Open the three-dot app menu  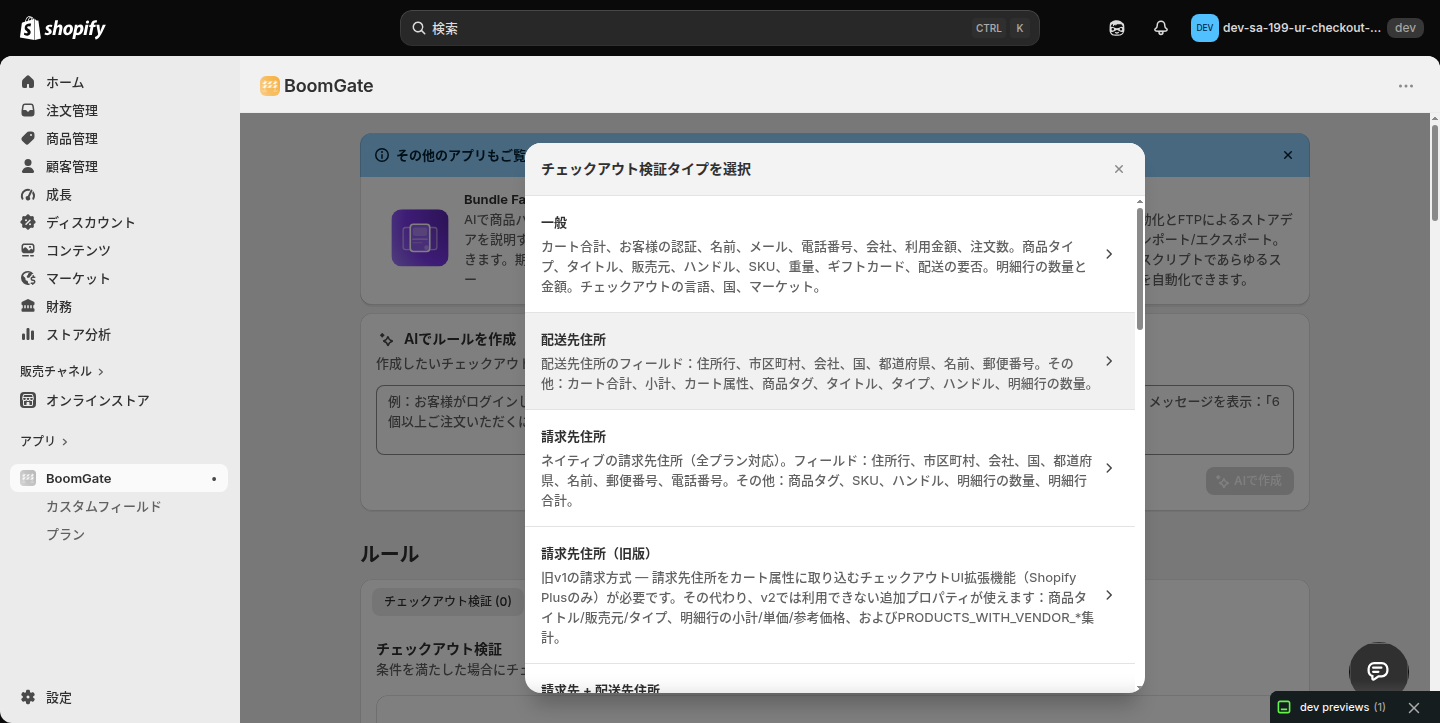1406,86
